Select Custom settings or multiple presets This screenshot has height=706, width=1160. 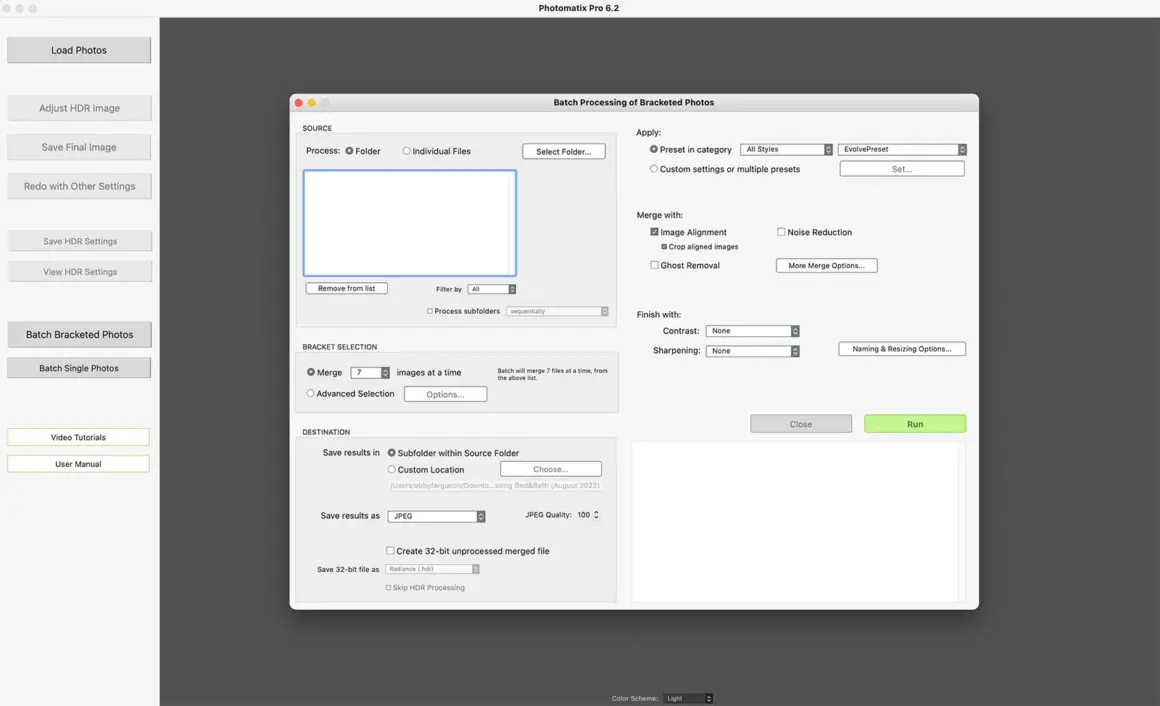pyautogui.click(x=654, y=169)
